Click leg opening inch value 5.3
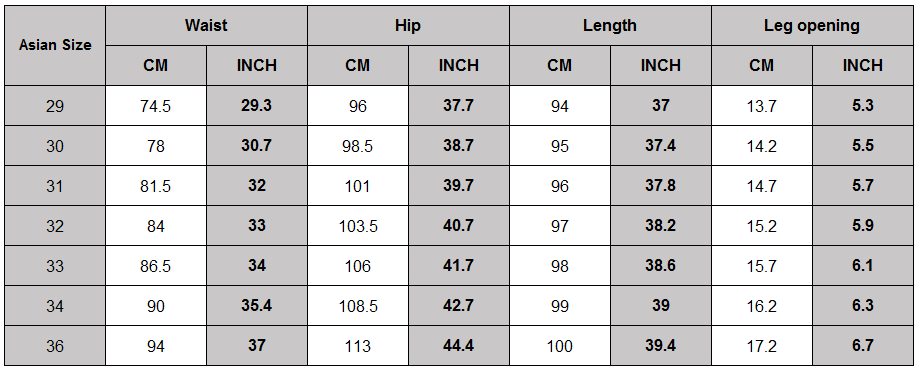The height and width of the screenshot is (369, 920). tap(863, 106)
